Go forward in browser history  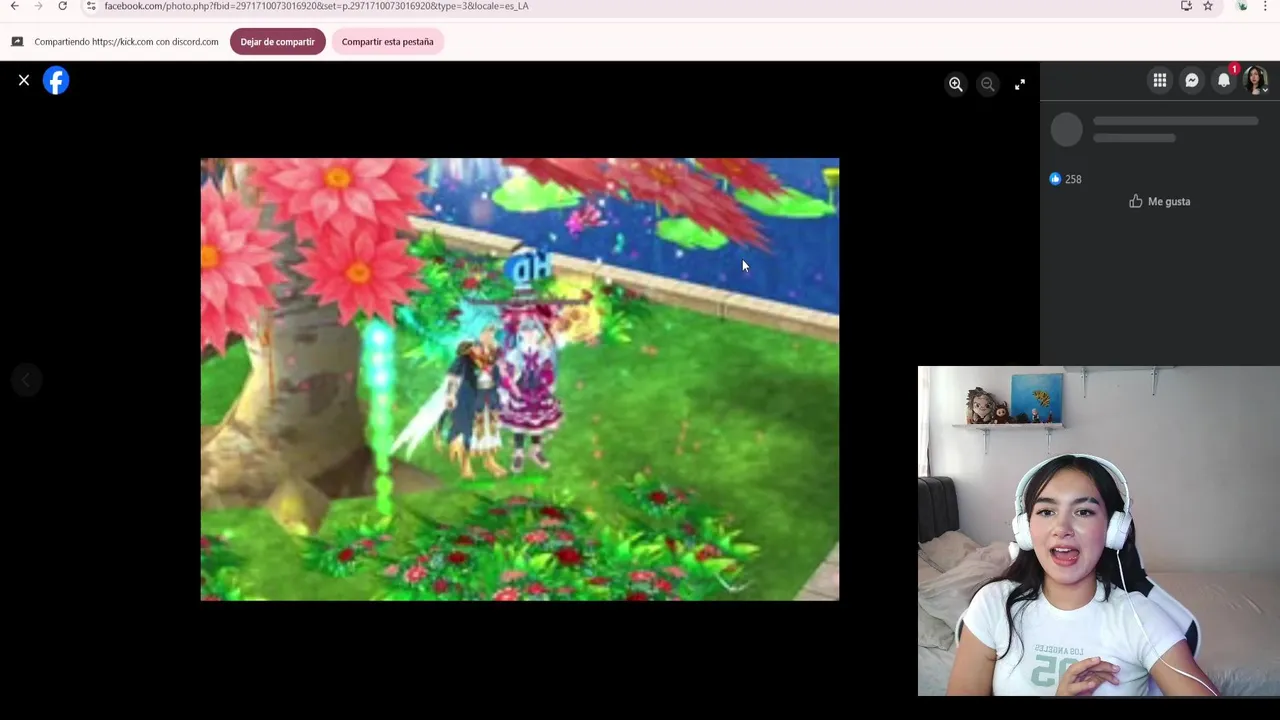38,6
